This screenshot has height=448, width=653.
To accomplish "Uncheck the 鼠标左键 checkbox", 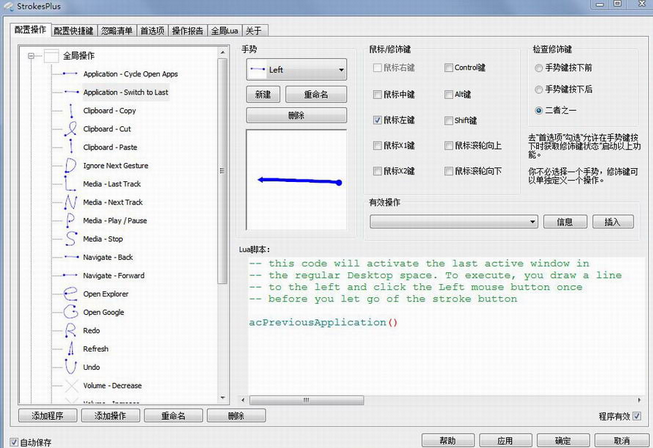I will point(377,120).
